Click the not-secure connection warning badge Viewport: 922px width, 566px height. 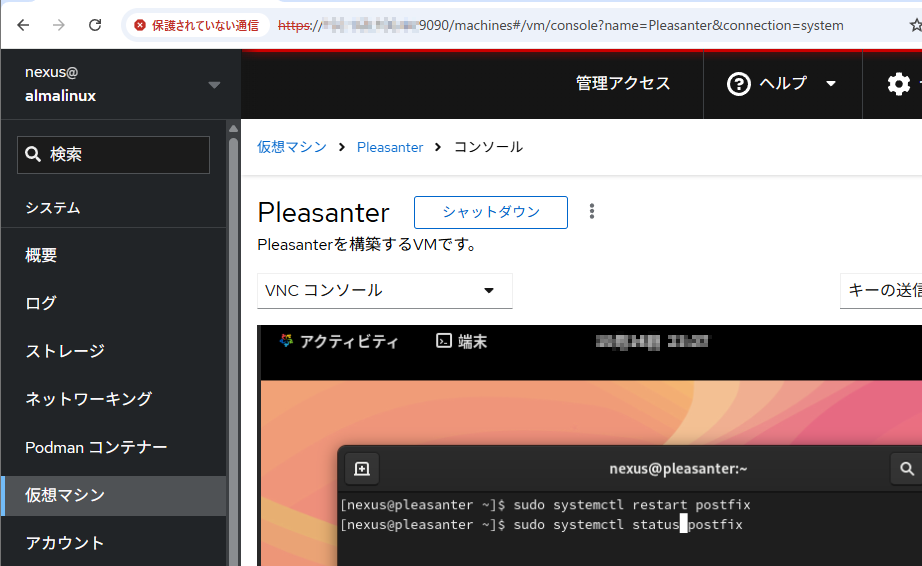click(196, 25)
